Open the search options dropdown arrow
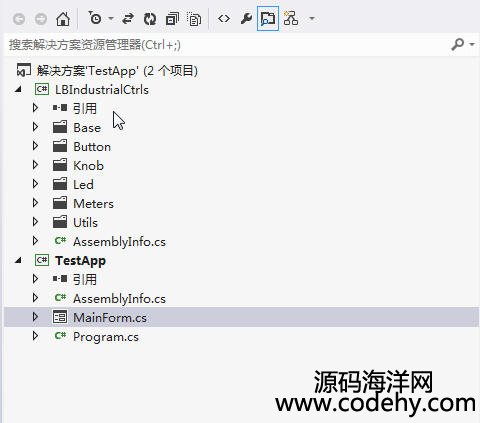 pyautogui.click(x=472, y=44)
